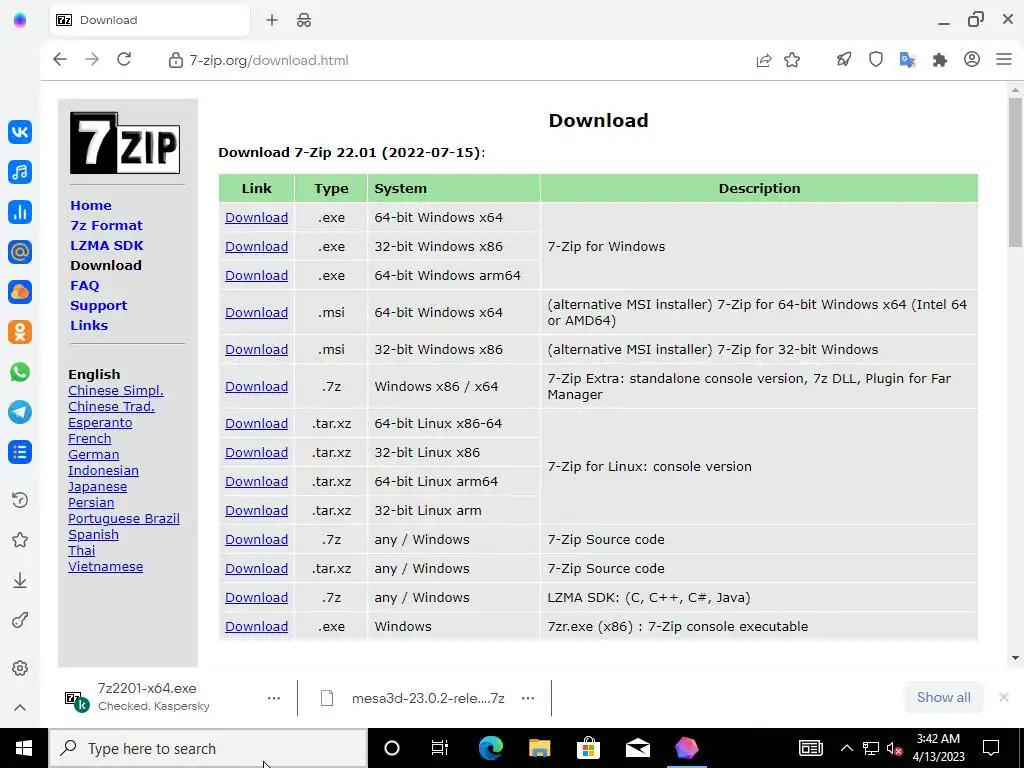Open a new tab with plus button
1024x768 pixels.
(272, 20)
